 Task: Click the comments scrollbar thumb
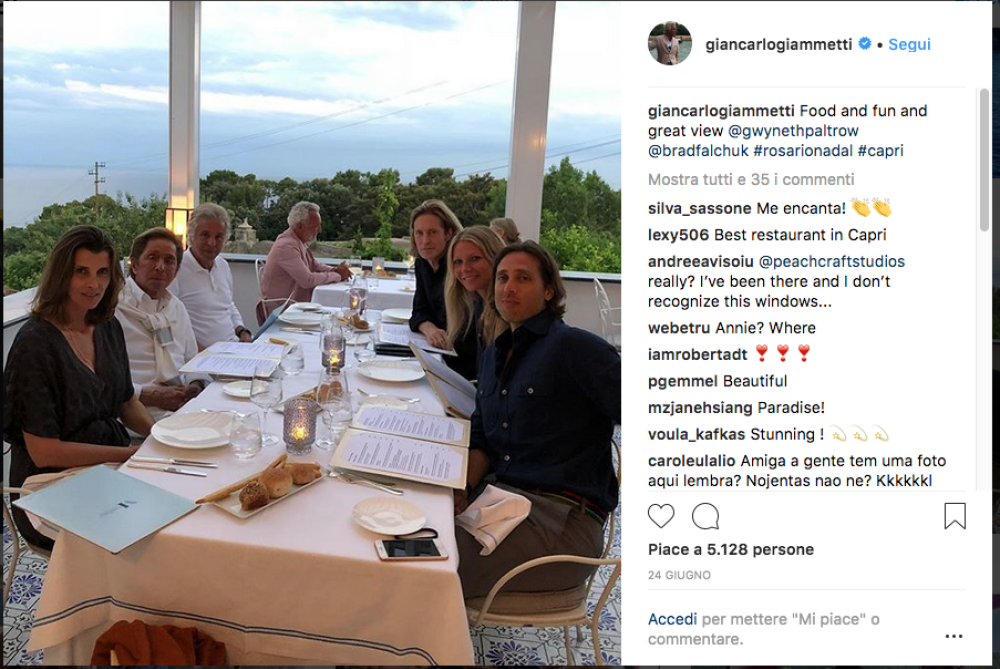984,159
